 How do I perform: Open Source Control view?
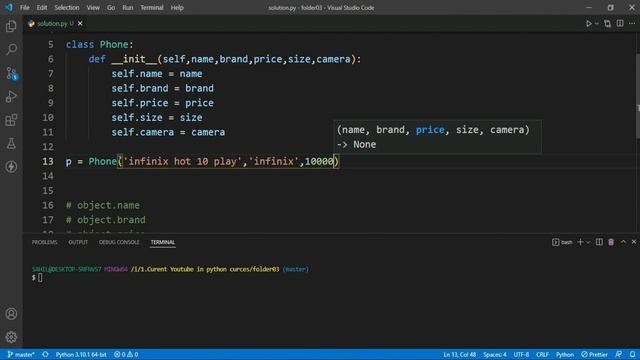tap(11, 73)
